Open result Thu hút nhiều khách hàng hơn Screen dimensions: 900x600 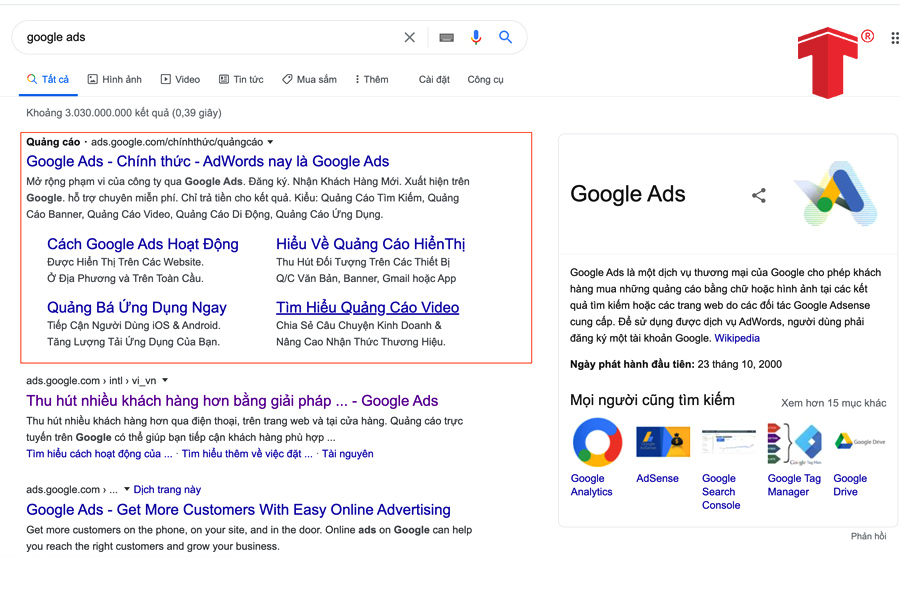(232, 401)
